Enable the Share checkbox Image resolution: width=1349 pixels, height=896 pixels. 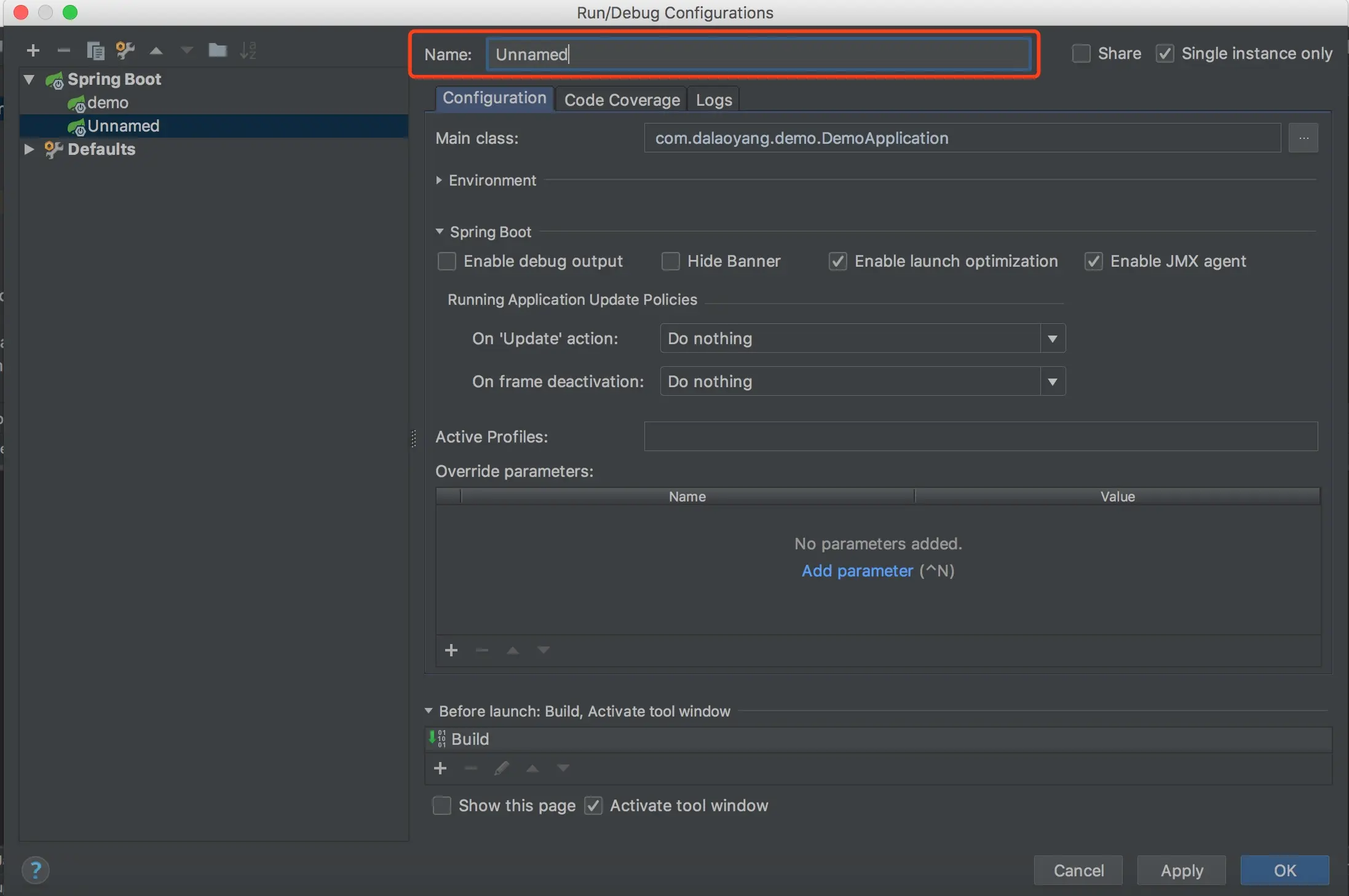tap(1081, 53)
